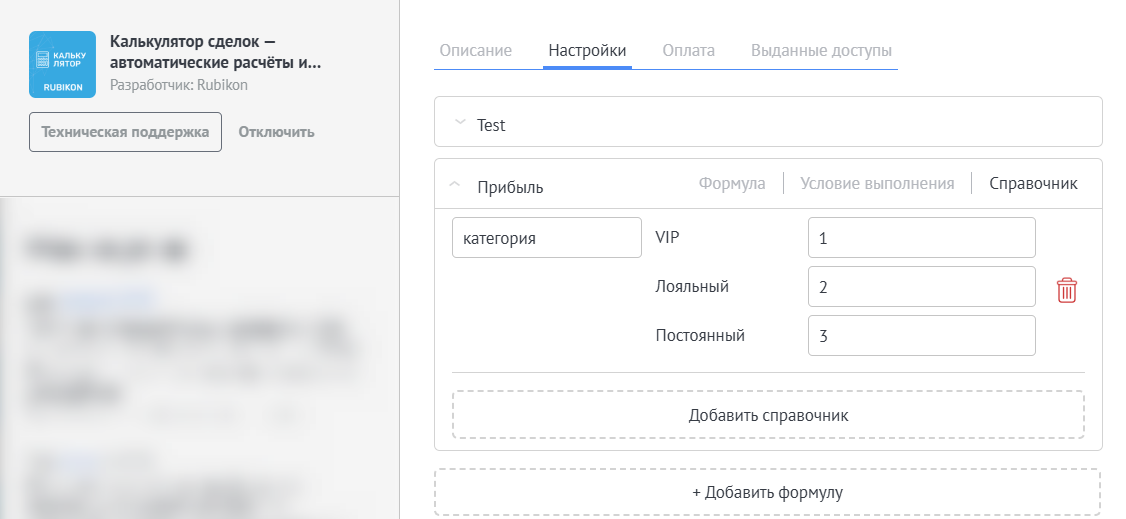This screenshot has height=519, width=1126.
Task: Edit the категория name field
Action: click(546, 238)
